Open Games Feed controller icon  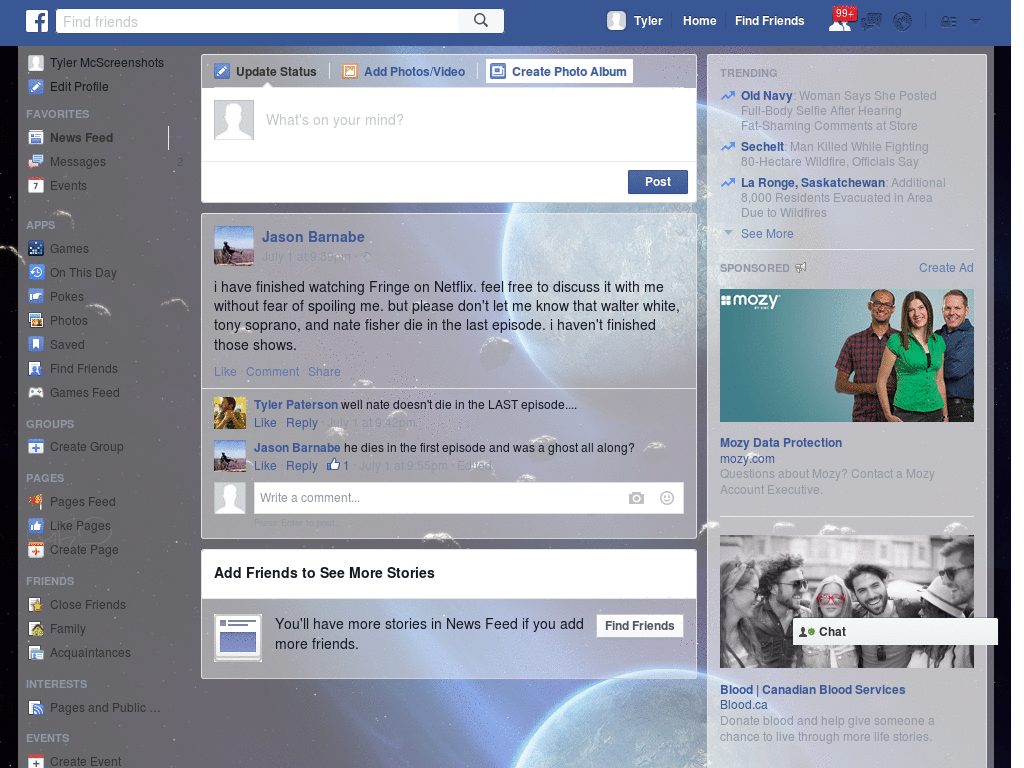(36, 392)
